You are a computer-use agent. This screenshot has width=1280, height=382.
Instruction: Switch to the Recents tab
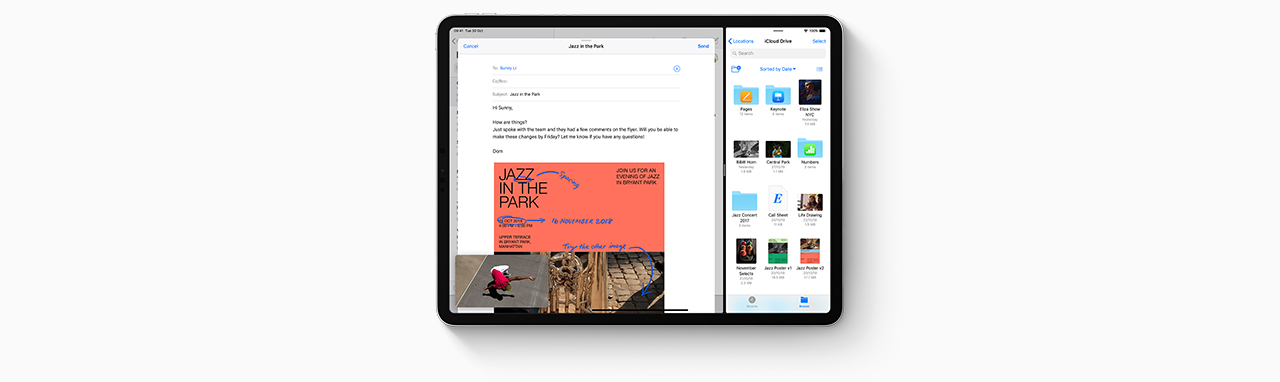(752, 302)
